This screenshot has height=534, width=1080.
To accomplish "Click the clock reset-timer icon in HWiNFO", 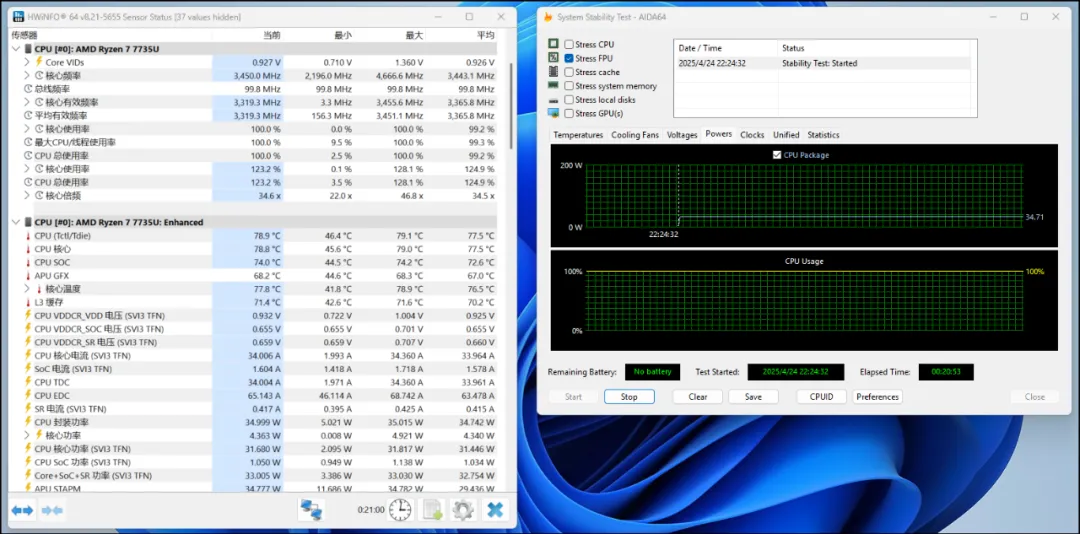I will coord(399,511).
